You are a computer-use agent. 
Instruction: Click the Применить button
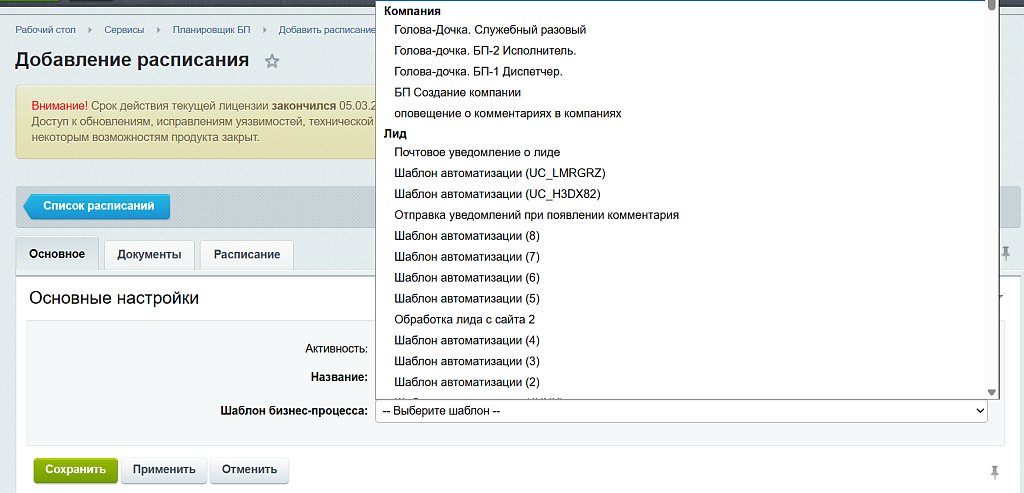click(164, 469)
